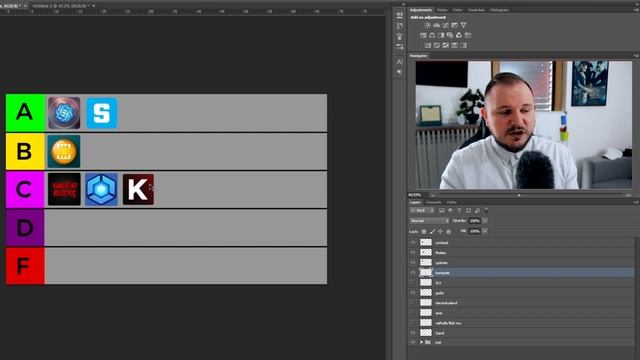
Task: Click the Fill percentage field
Action: [475, 231]
